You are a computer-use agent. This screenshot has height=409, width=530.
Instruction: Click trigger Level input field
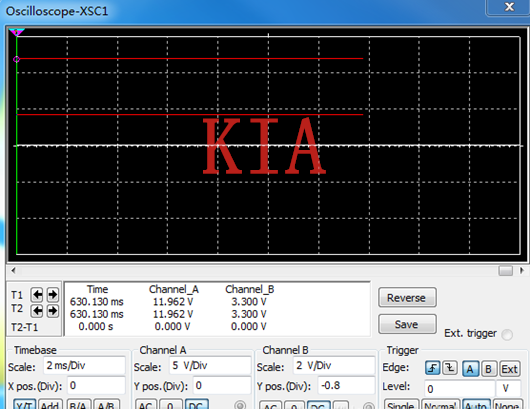[459, 388]
